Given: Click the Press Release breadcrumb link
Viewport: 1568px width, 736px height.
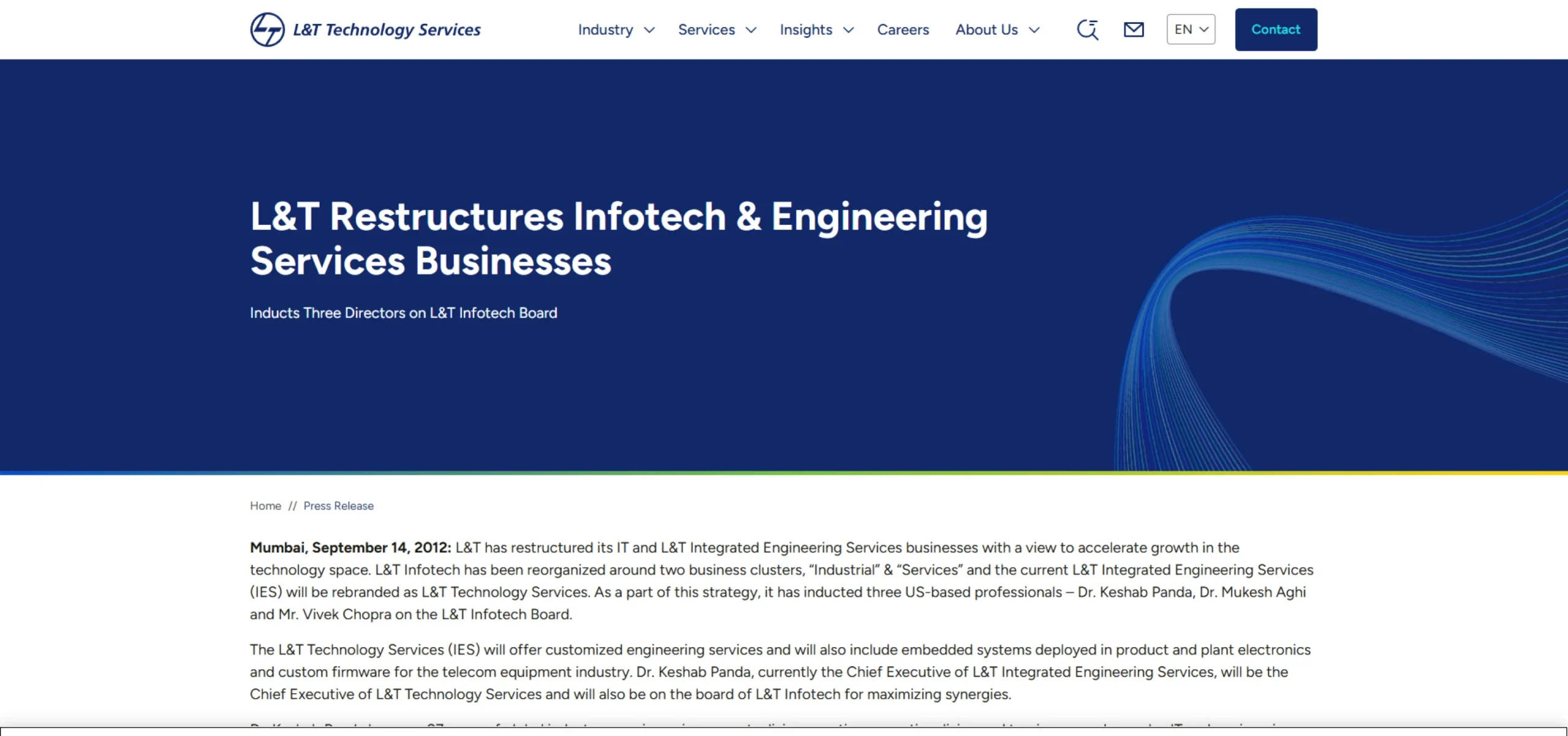Looking at the screenshot, I should 338,505.
